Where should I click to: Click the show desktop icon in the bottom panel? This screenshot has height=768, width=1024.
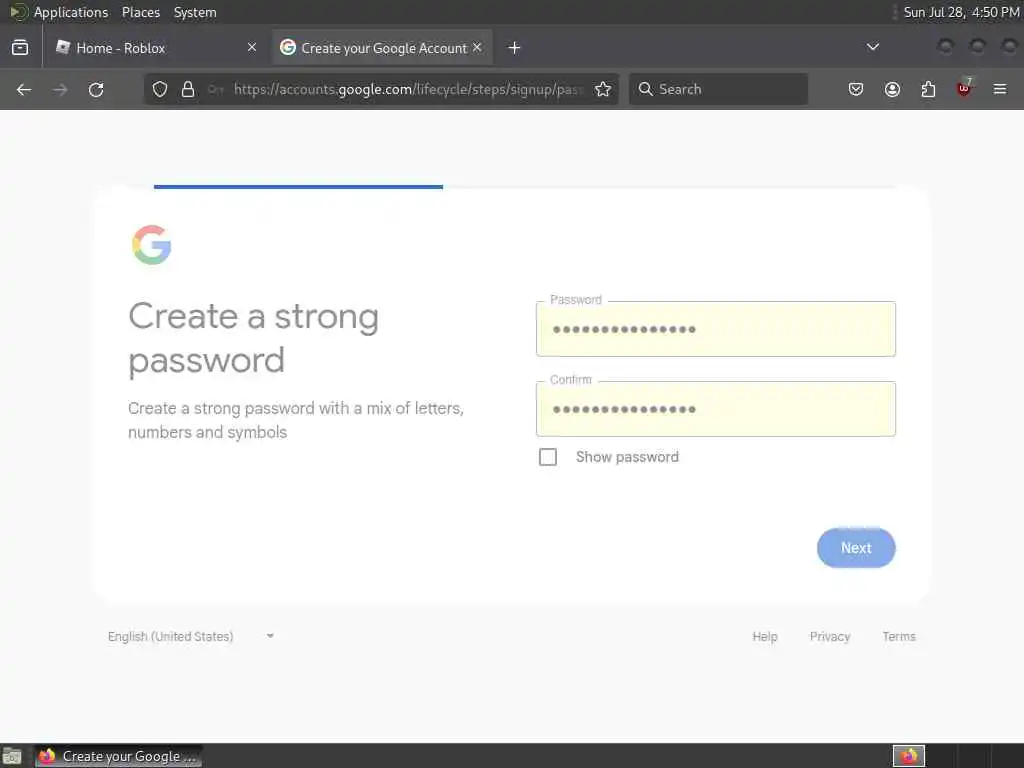tap(12, 757)
